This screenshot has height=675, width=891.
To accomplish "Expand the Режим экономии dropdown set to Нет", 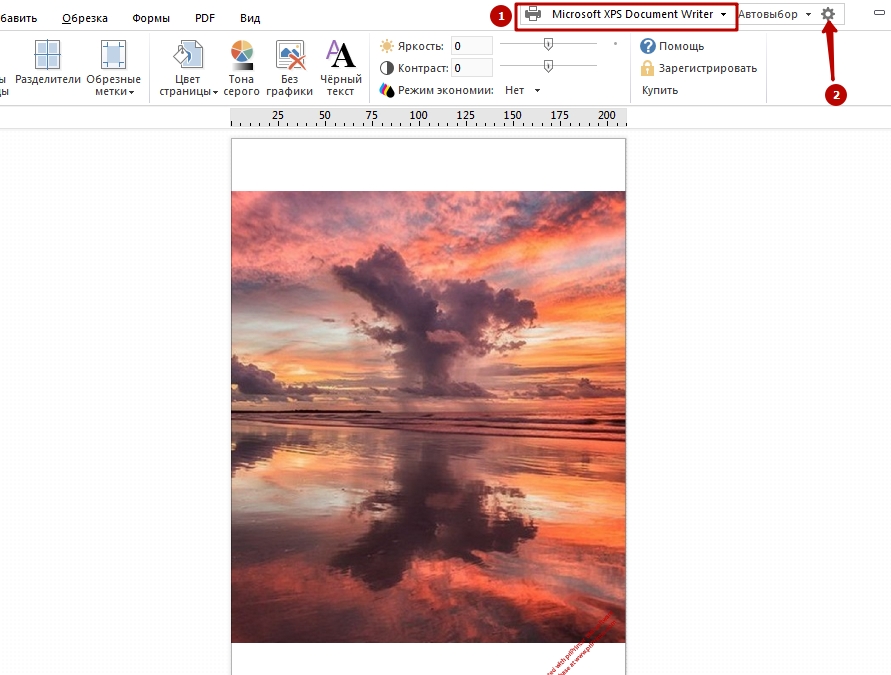I will pyautogui.click(x=523, y=90).
